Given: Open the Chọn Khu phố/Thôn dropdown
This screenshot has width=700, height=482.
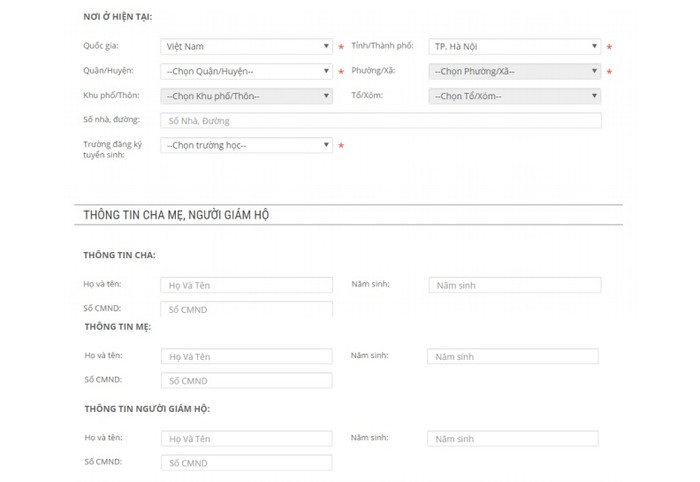Looking at the screenshot, I should tap(246, 96).
